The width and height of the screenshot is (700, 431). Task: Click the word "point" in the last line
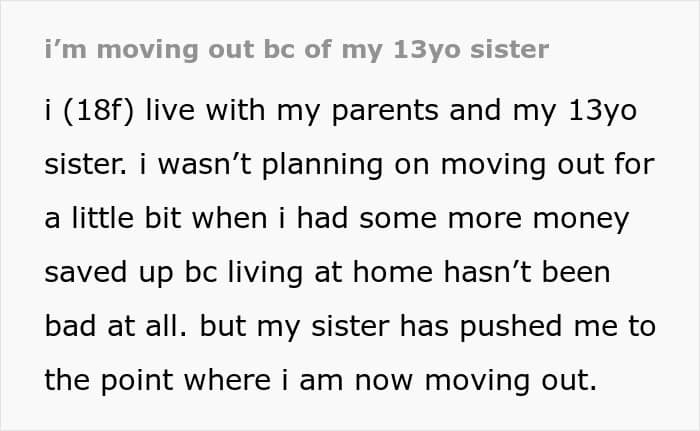[x=137, y=381]
